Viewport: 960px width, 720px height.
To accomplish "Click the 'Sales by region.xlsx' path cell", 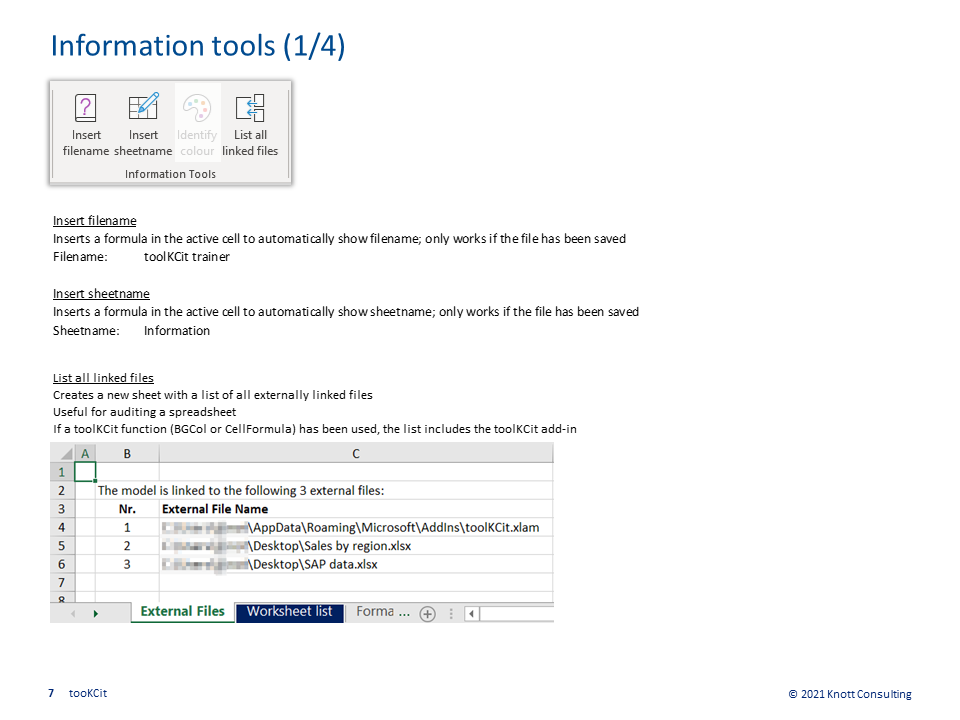I will [356, 546].
